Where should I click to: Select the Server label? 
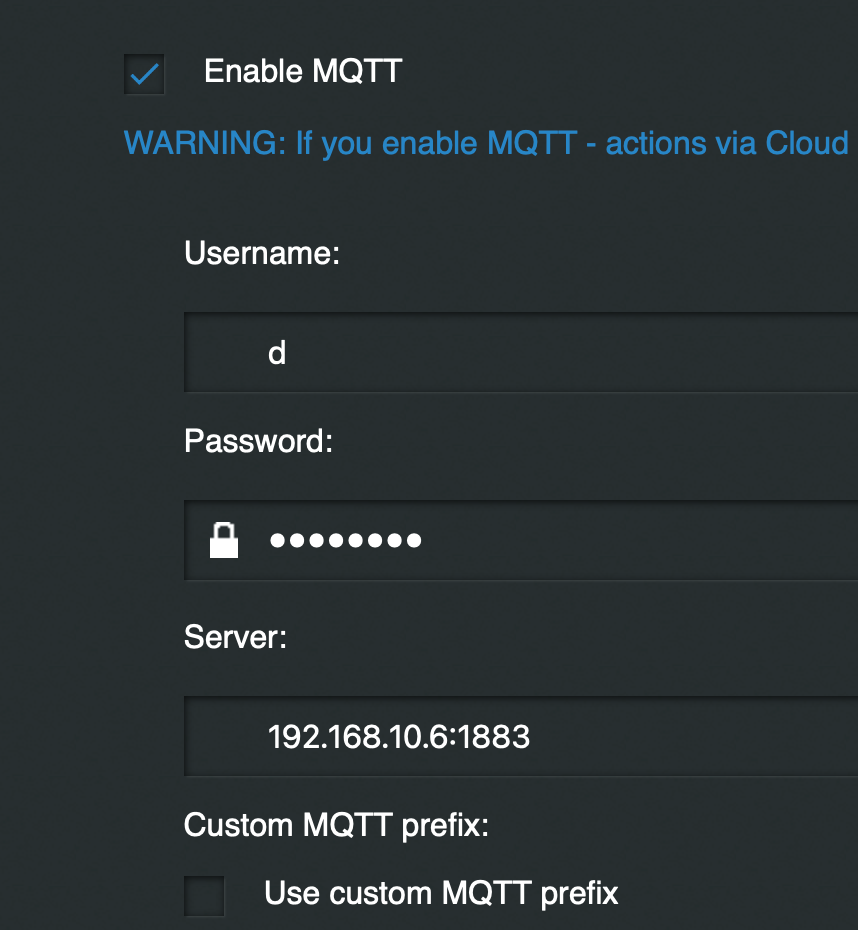[235, 637]
